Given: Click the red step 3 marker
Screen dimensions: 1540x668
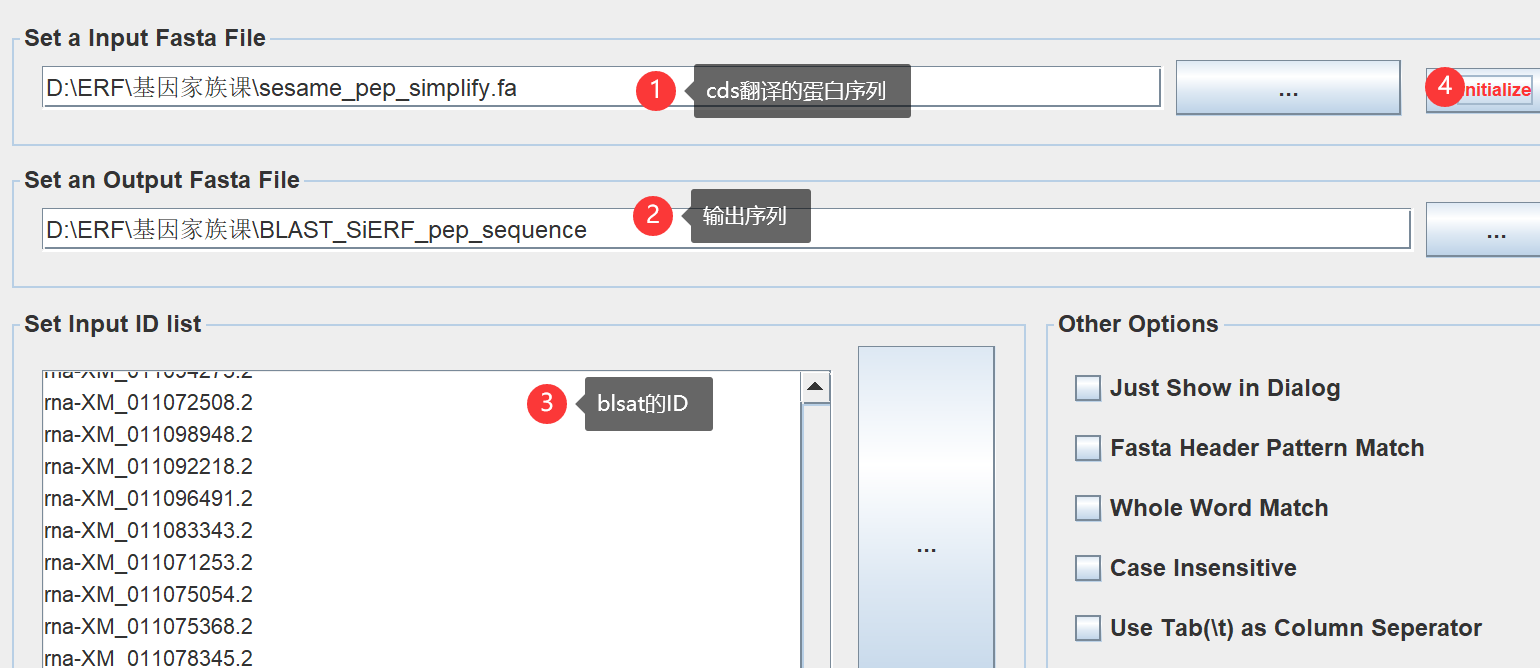Looking at the screenshot, I should pyautogui.click(x=547, y=403).
